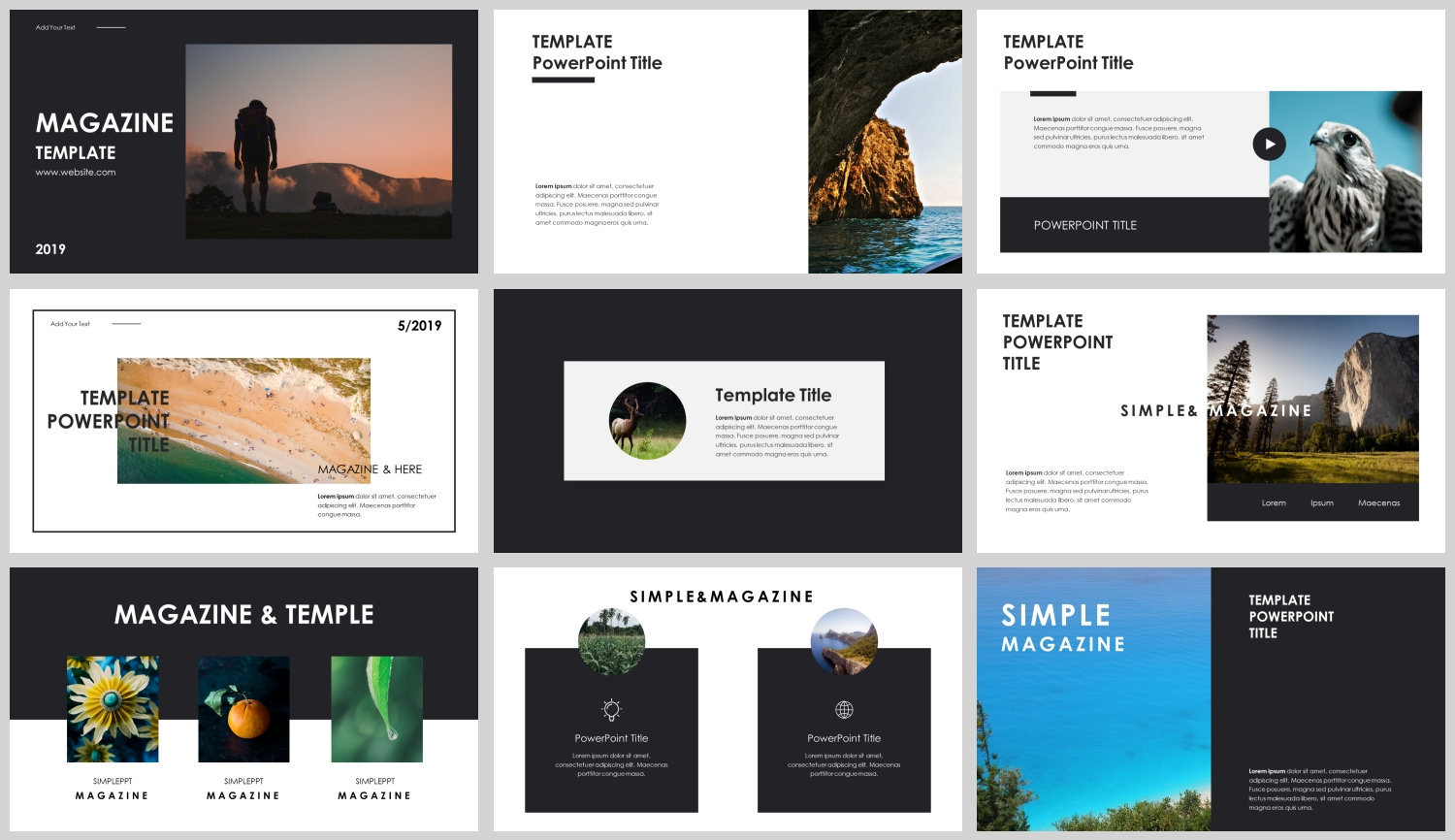
Task: Click 'MAGAZINE' caption beneath the leaf image
Action: (374, 795)
